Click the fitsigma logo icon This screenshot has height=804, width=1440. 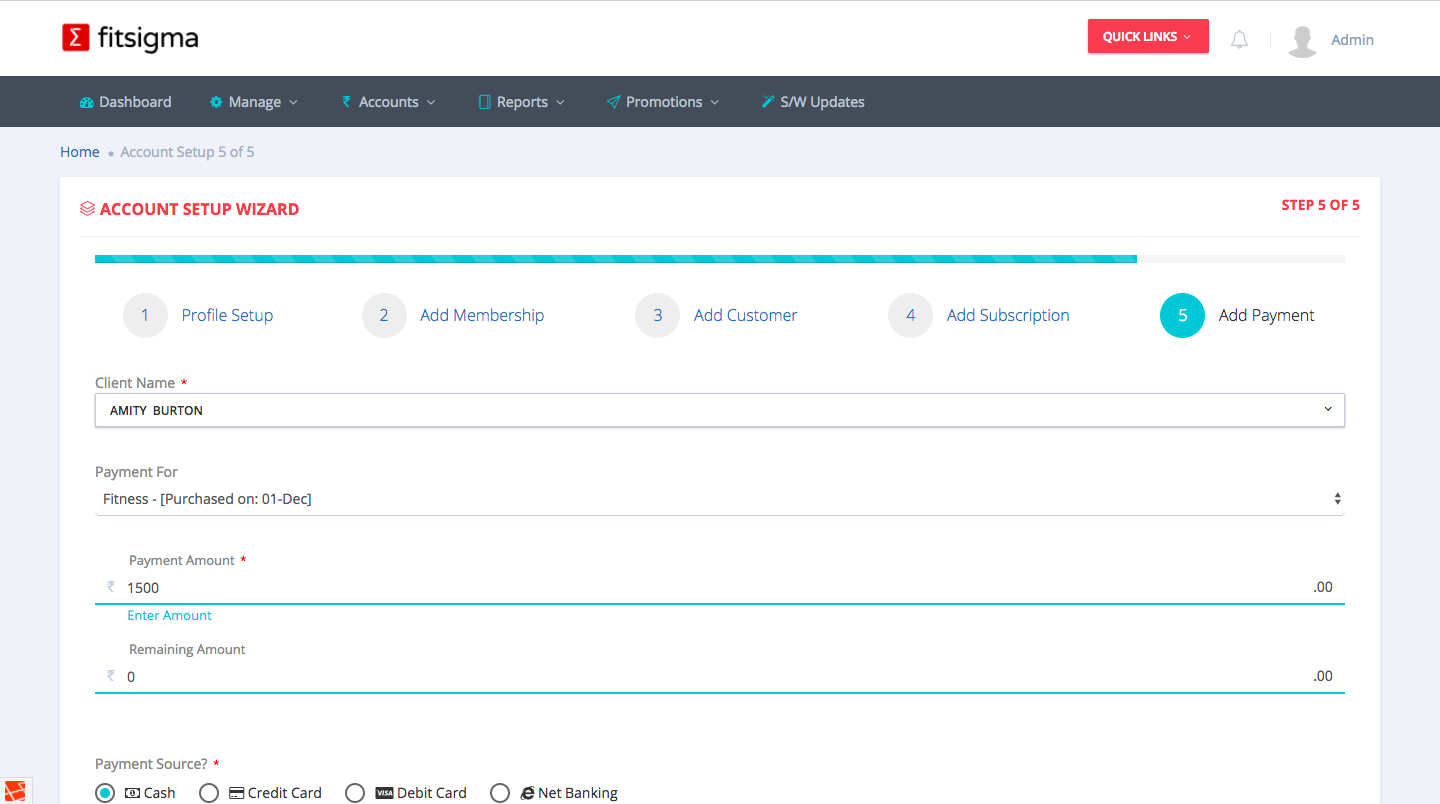point(76,38)
